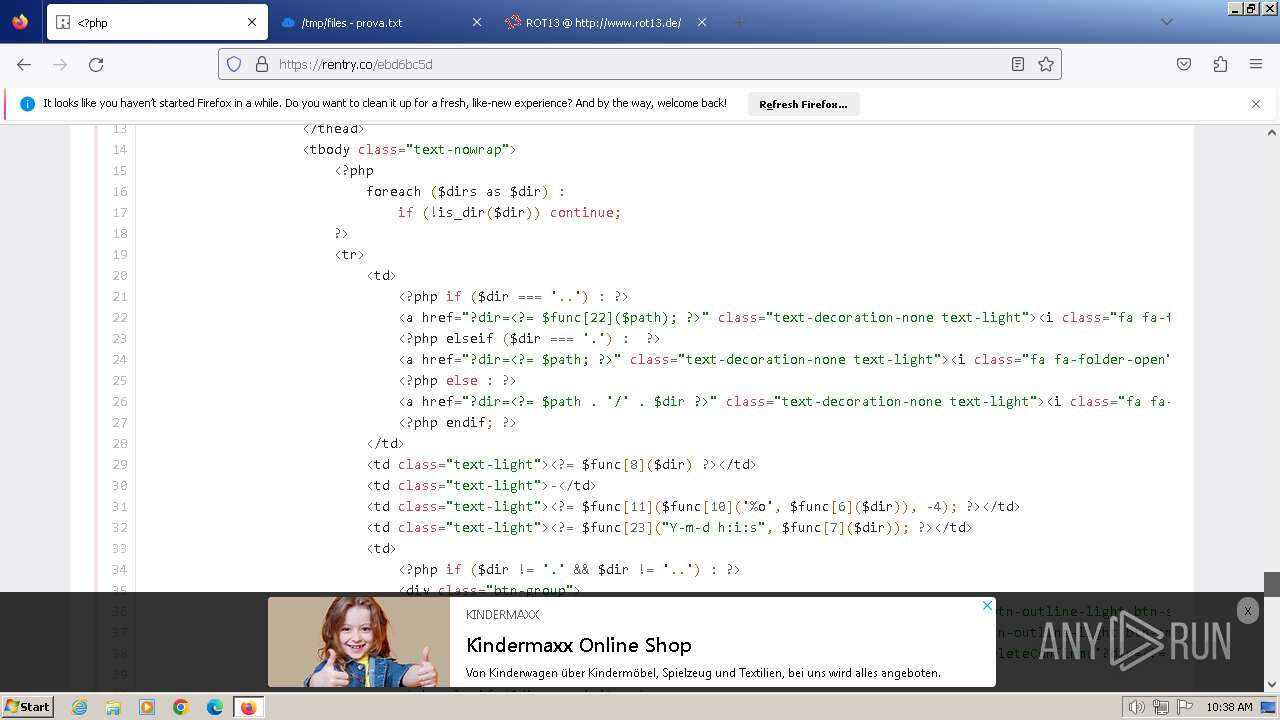Viewport: 1280px width, 720px height.
Task: Save page to Pocket
Action: point(1184,64)
